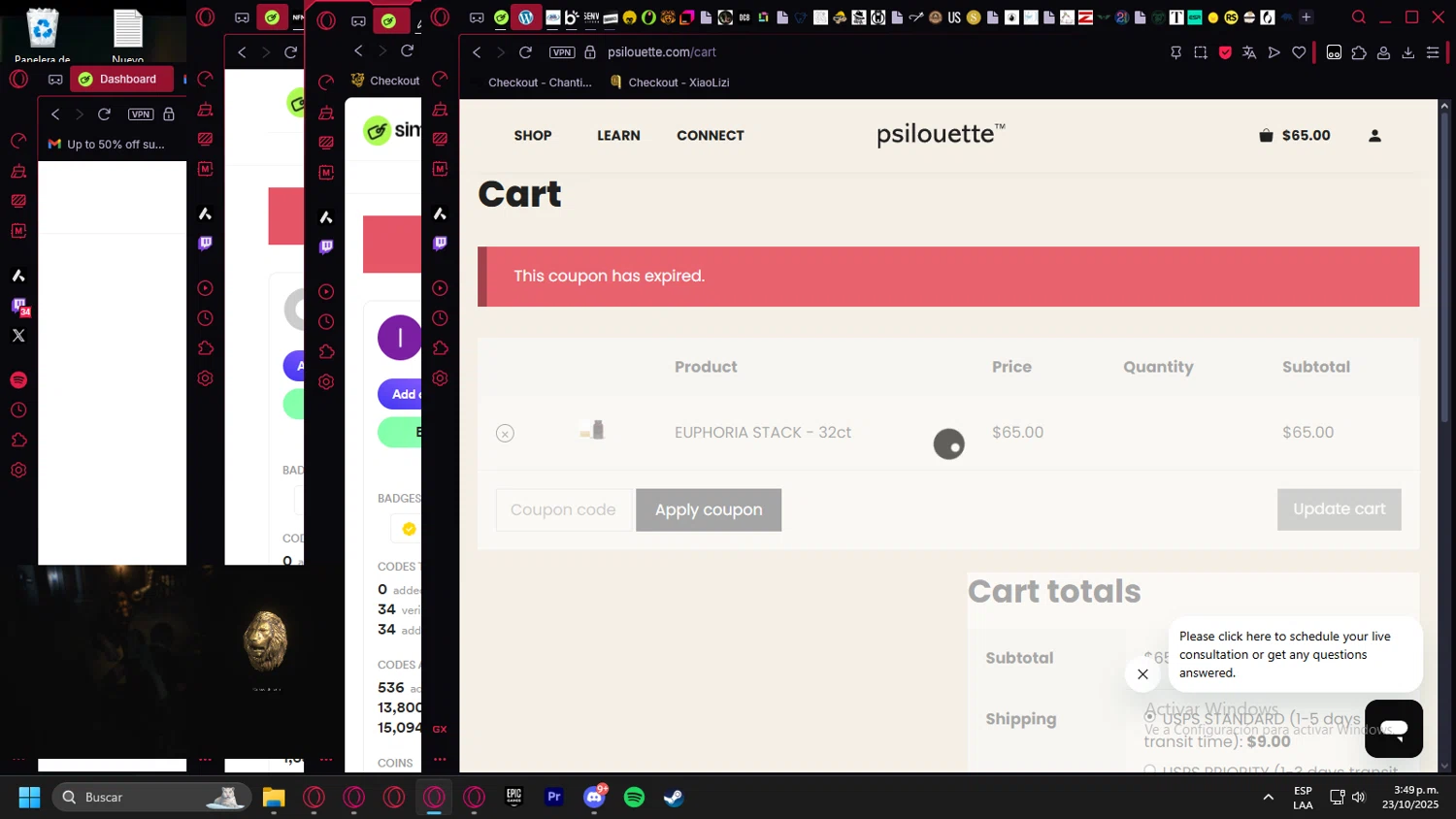Open Easy Setup in psilouette window toolbar
The height and width of the screenshot is (819, 1456).
pos(1433,52)
